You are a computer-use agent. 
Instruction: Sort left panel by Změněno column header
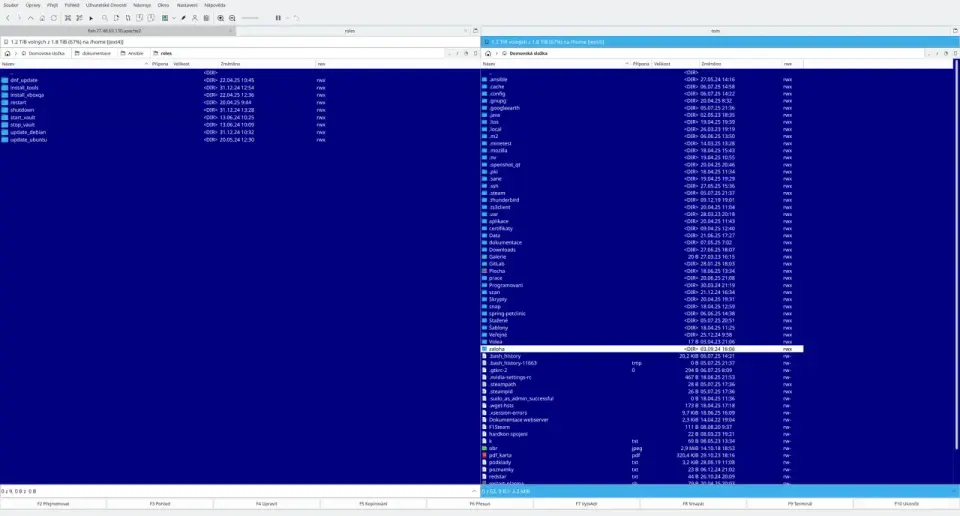coord(266,64)
